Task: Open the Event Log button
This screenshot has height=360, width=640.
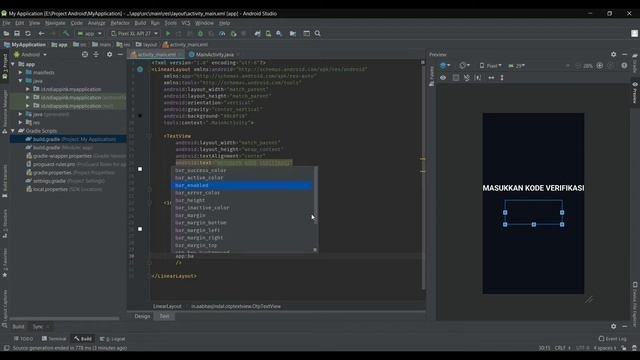Action: tap(612, 339)
